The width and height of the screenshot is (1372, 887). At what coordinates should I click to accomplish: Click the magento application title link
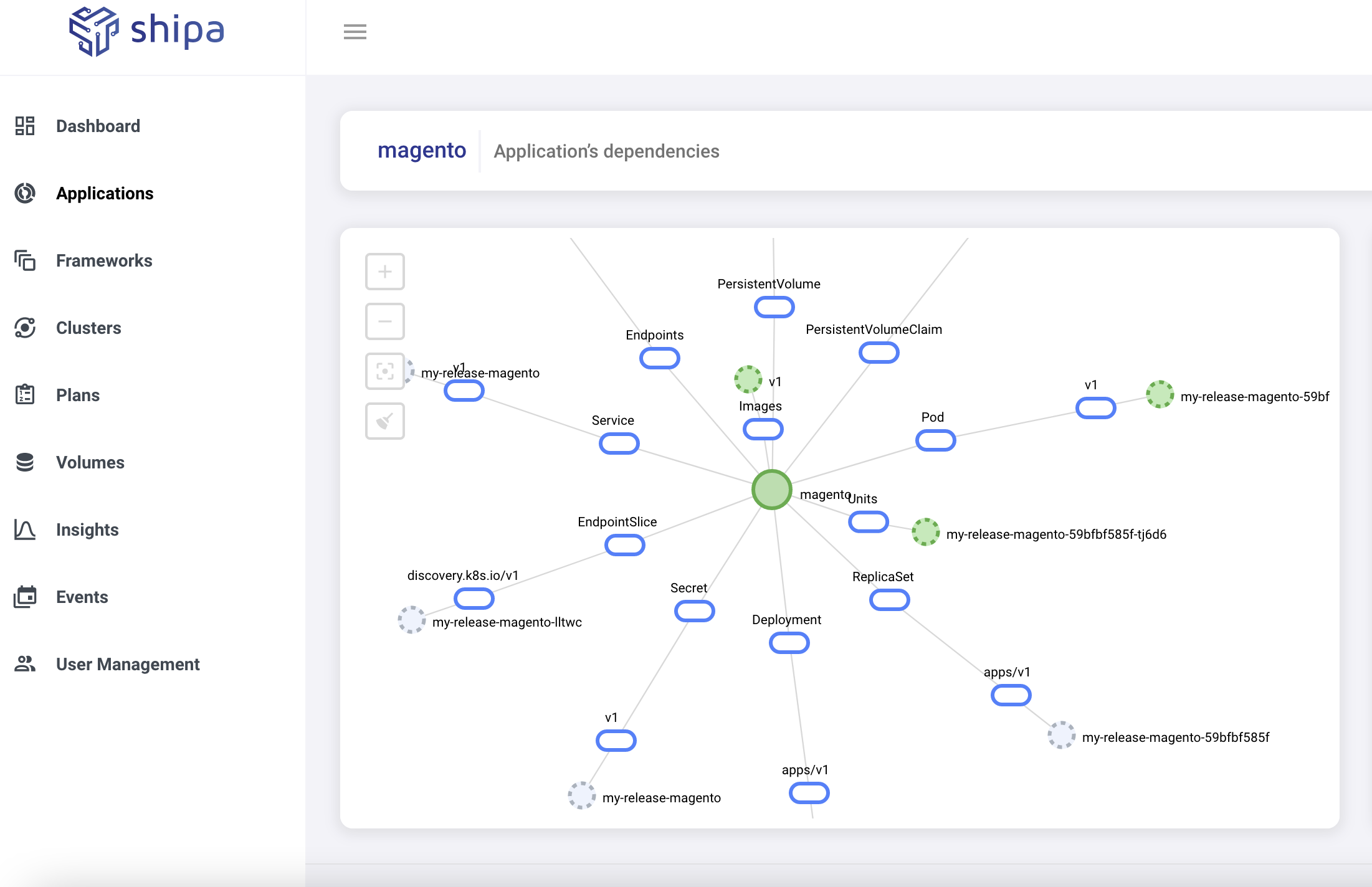[x=422, y=151]
